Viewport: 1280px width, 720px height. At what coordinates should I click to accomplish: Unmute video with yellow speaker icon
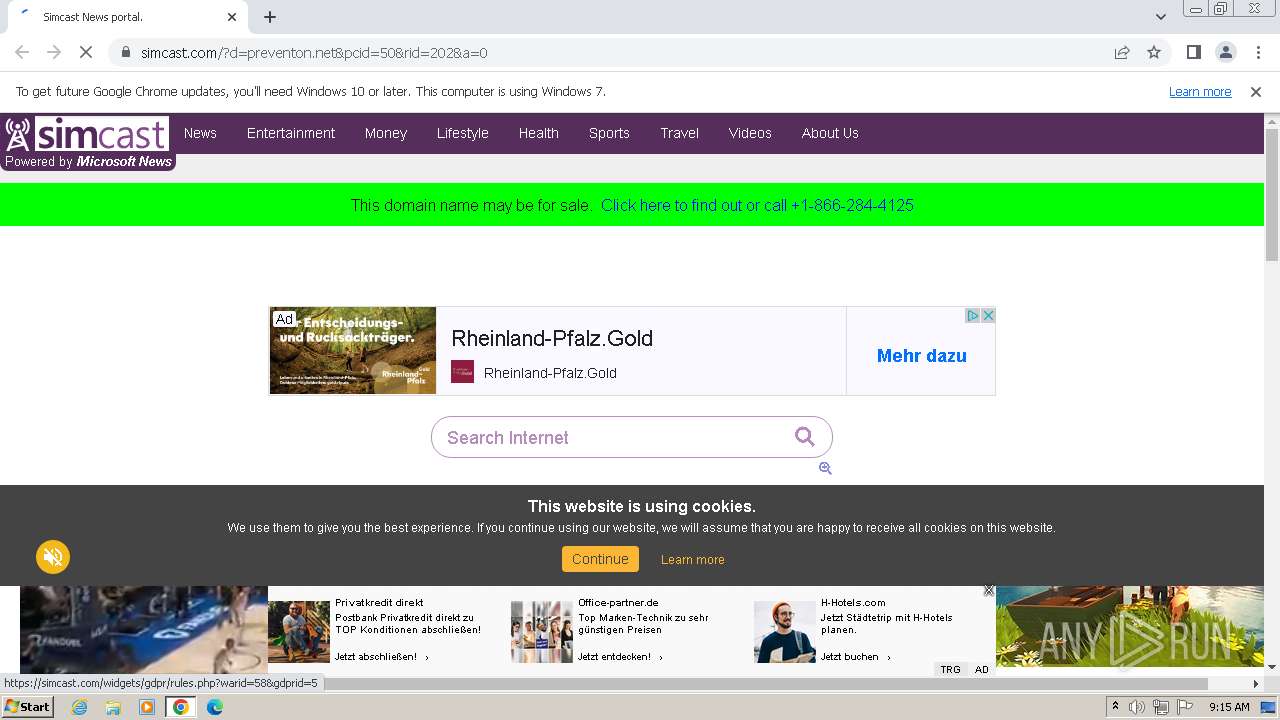pos(53,557)
